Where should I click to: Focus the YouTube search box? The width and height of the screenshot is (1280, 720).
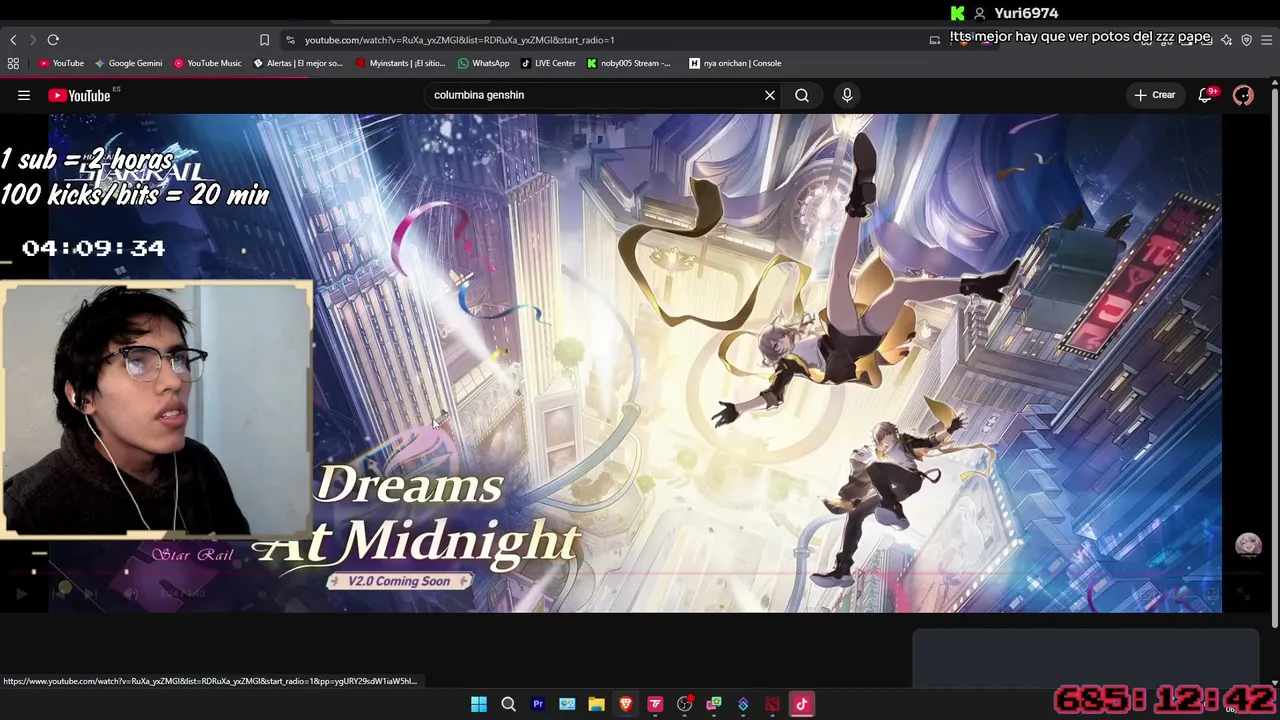[x=593, y=95]
